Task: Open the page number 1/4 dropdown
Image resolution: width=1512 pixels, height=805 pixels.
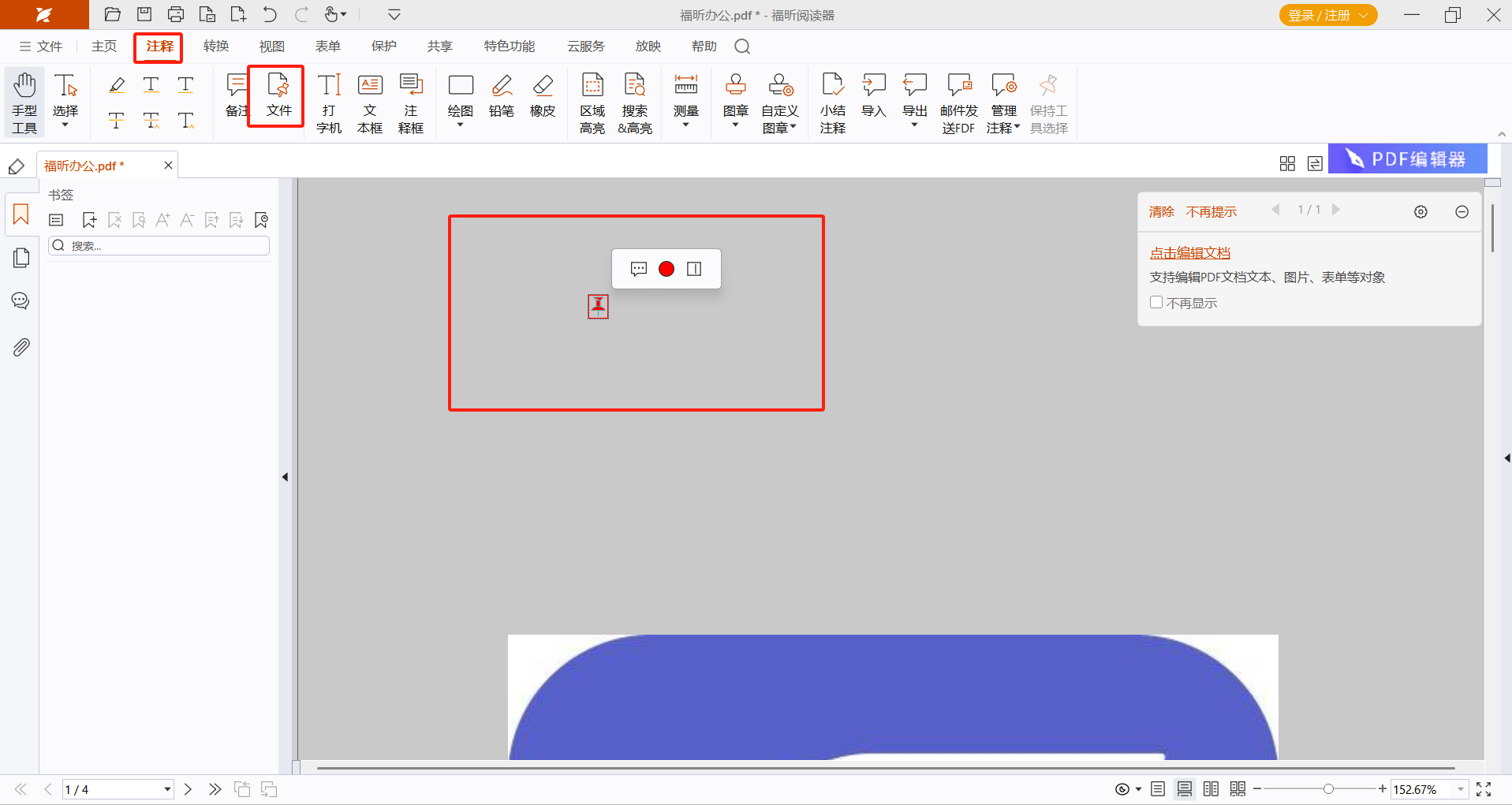Action: point(167,789)
